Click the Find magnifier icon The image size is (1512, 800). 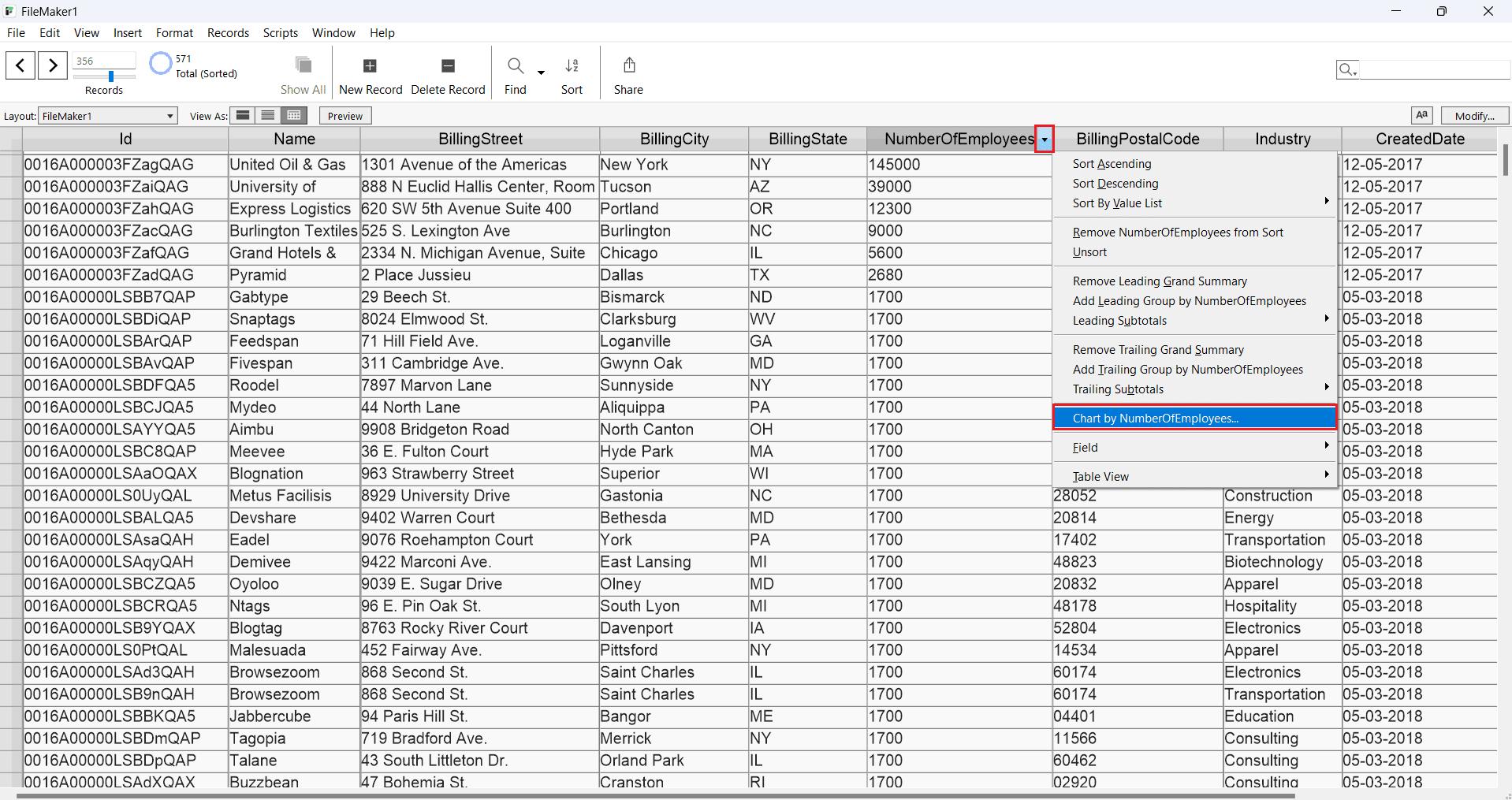516,66
